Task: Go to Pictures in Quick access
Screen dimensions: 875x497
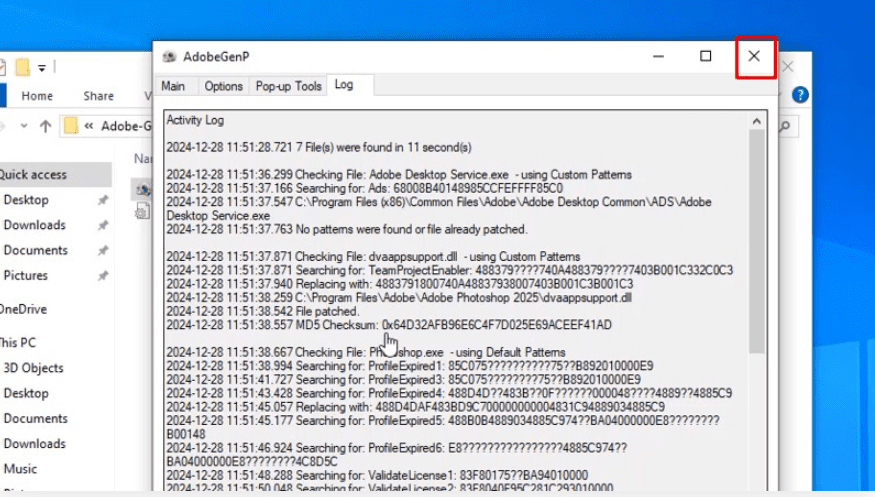Action: [25, 275]
